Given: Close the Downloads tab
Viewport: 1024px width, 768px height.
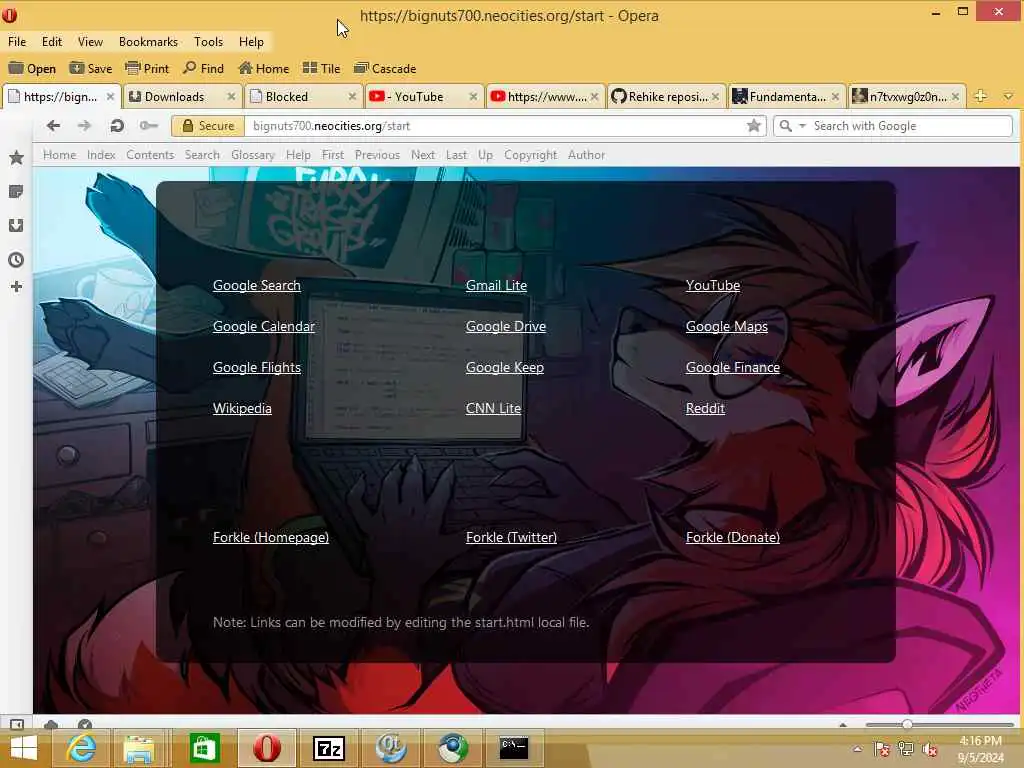Looking at the screenshot, I should pos(231,97).
